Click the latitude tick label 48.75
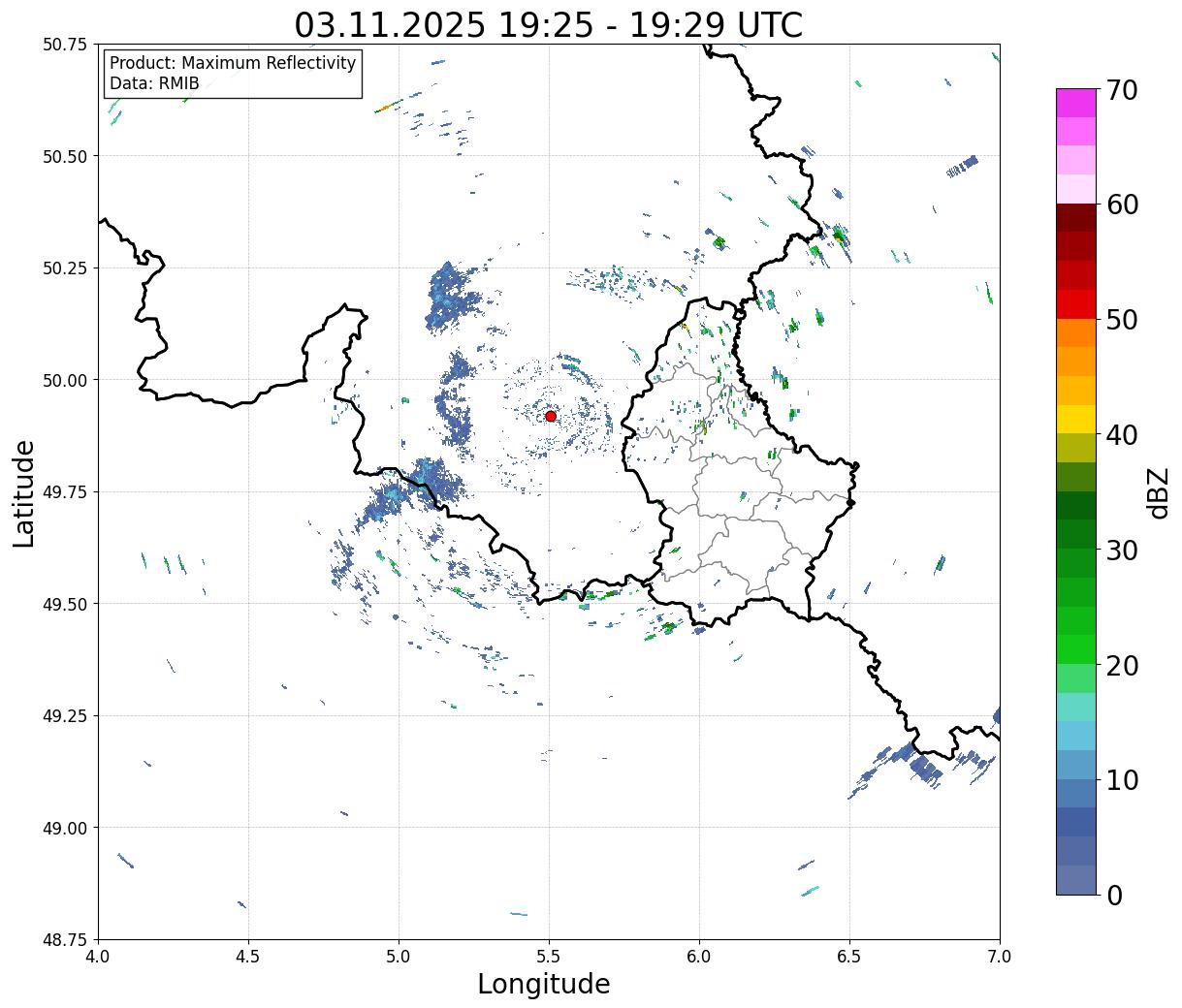The height and width of the screenshot is (1008, 1182). click(x=65, y=940)
